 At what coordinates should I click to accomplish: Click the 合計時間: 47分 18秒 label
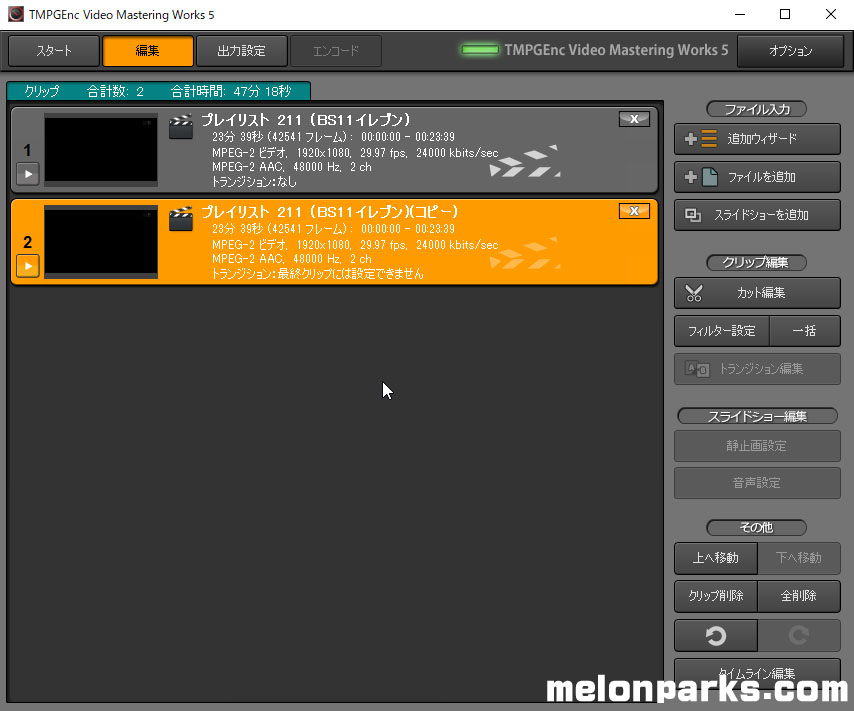click(x=231, y=92)
